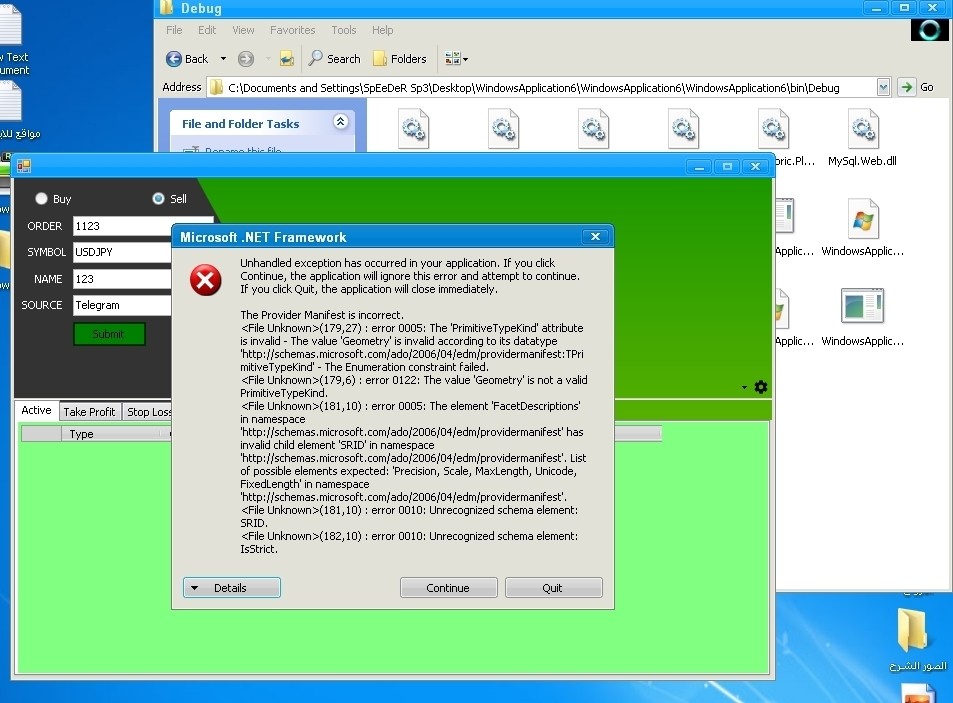Open the Favorites menu
Screen dimensions: 953x703
tap(292, 30)
